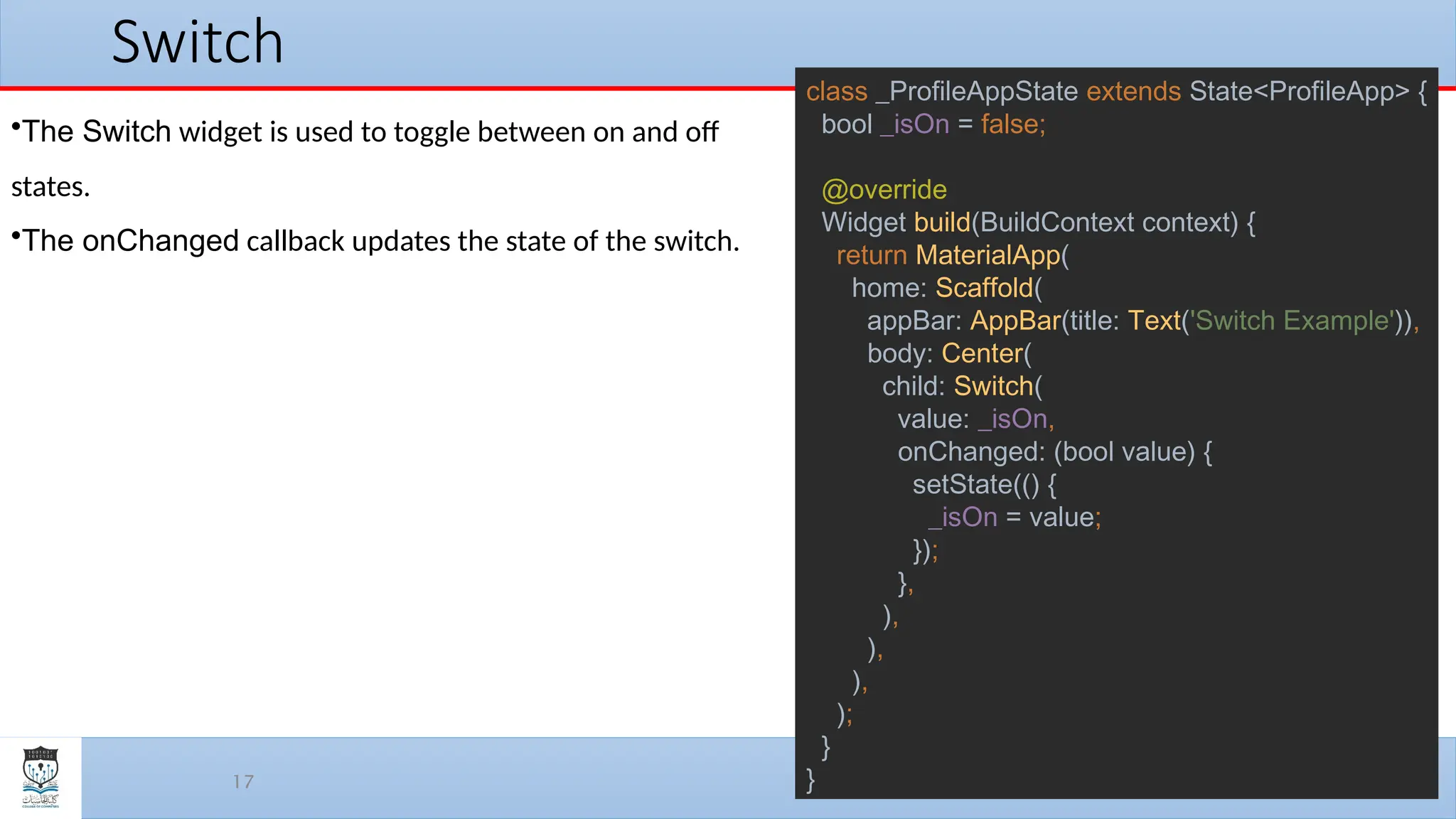This screenshot has width=1456, height=819.
Task: Click the onChanged callback bullet point
Action: [375, 241]
